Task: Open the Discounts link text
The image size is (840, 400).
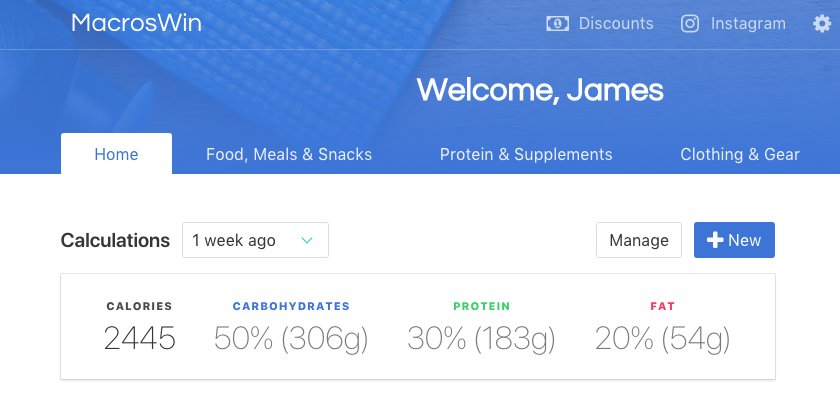Action: 616,24
